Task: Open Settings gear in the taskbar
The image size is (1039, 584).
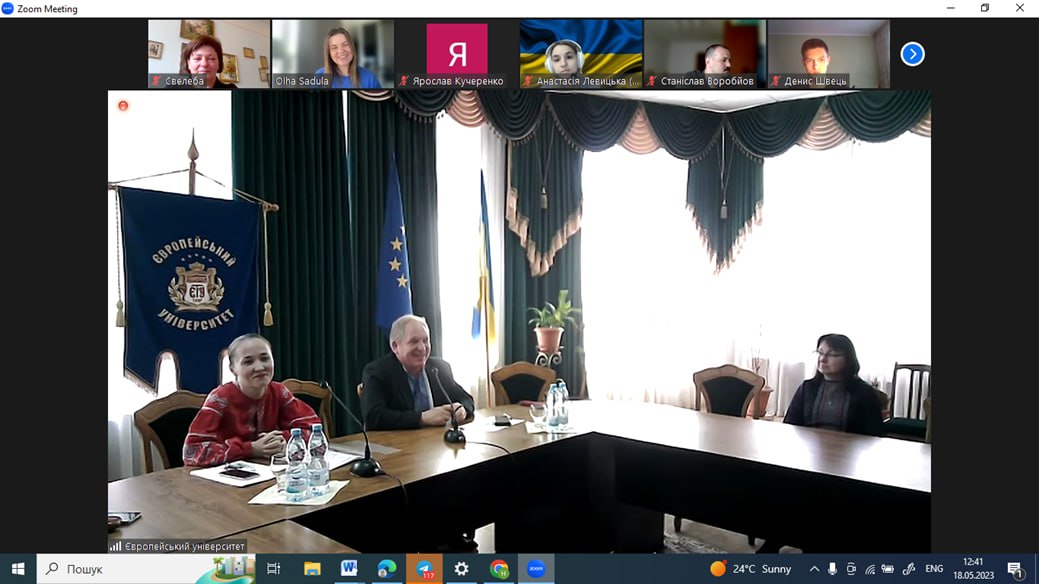Action: (x=461, y=568)
